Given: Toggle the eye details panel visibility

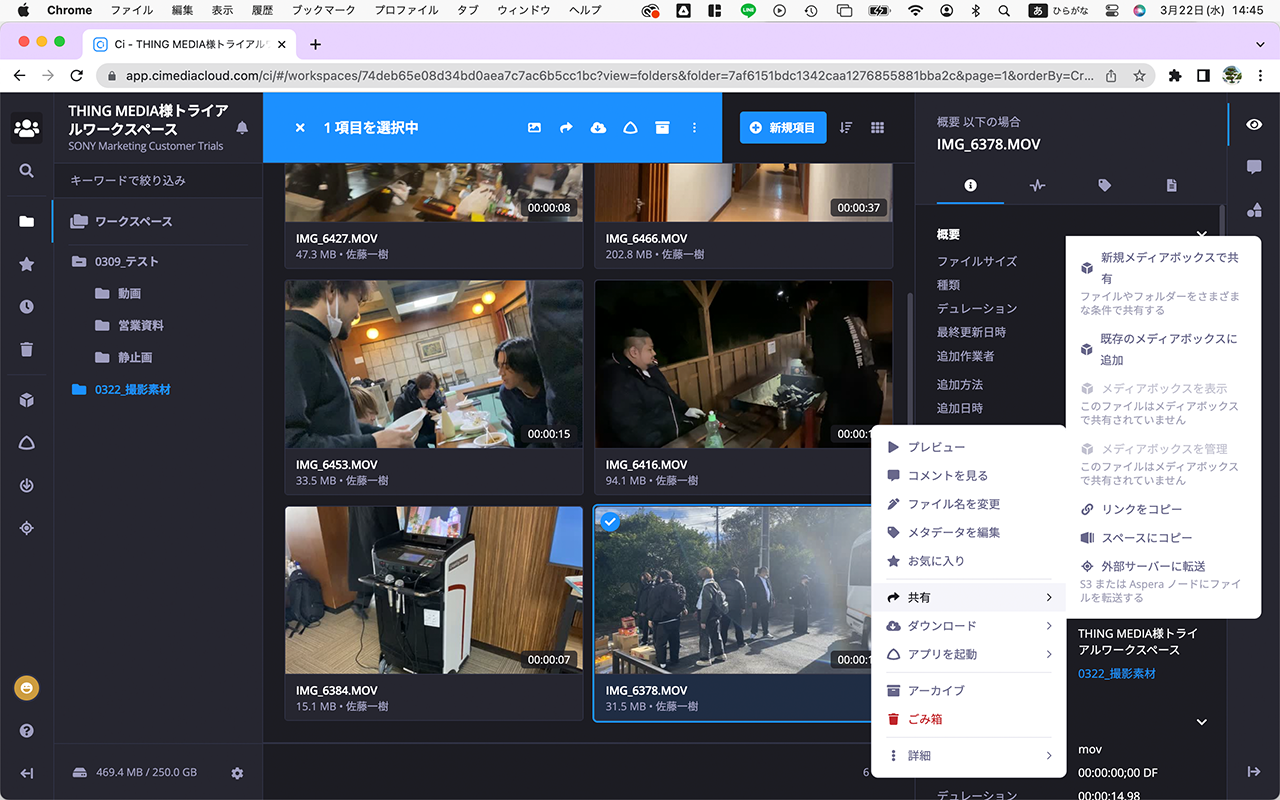Looking at the screenshot, I should [1253, 124].
